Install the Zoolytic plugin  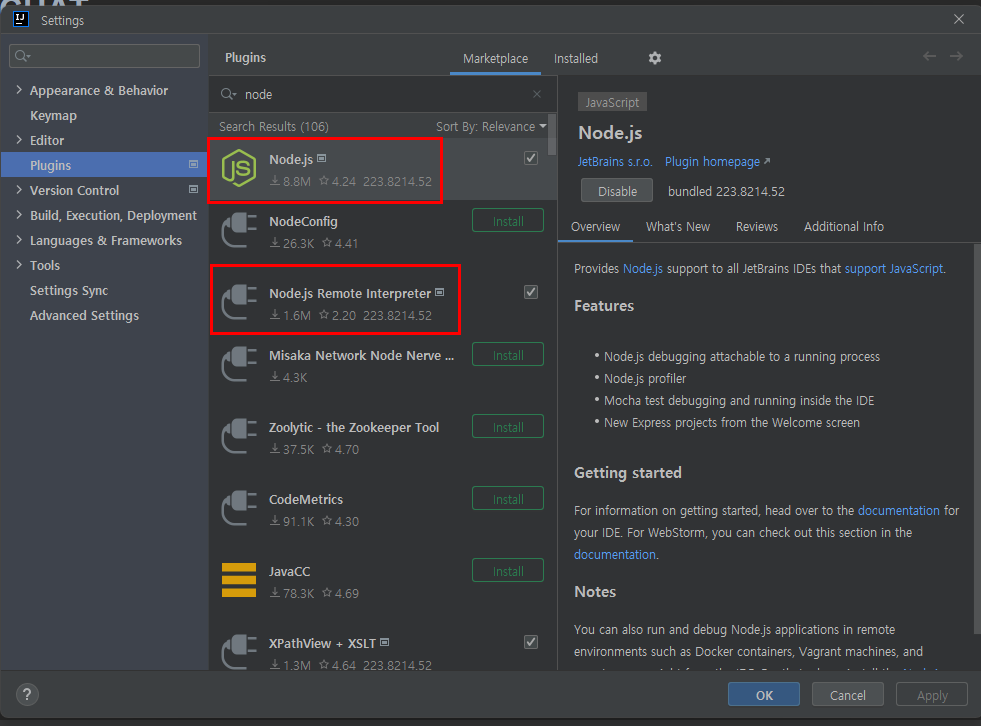pyautogui.click(x=508, y=427)
